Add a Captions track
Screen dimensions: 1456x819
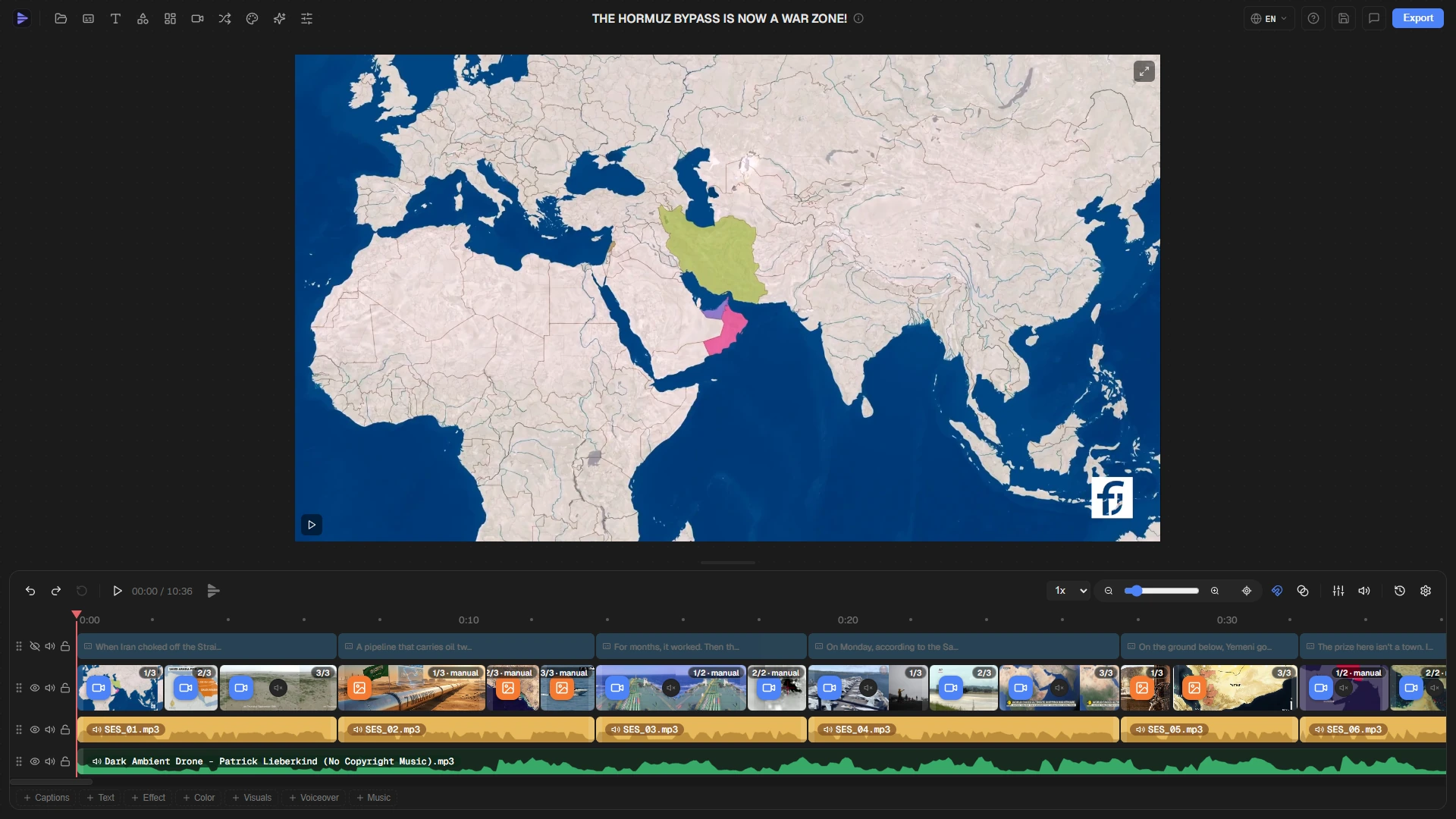coord(46,798)
